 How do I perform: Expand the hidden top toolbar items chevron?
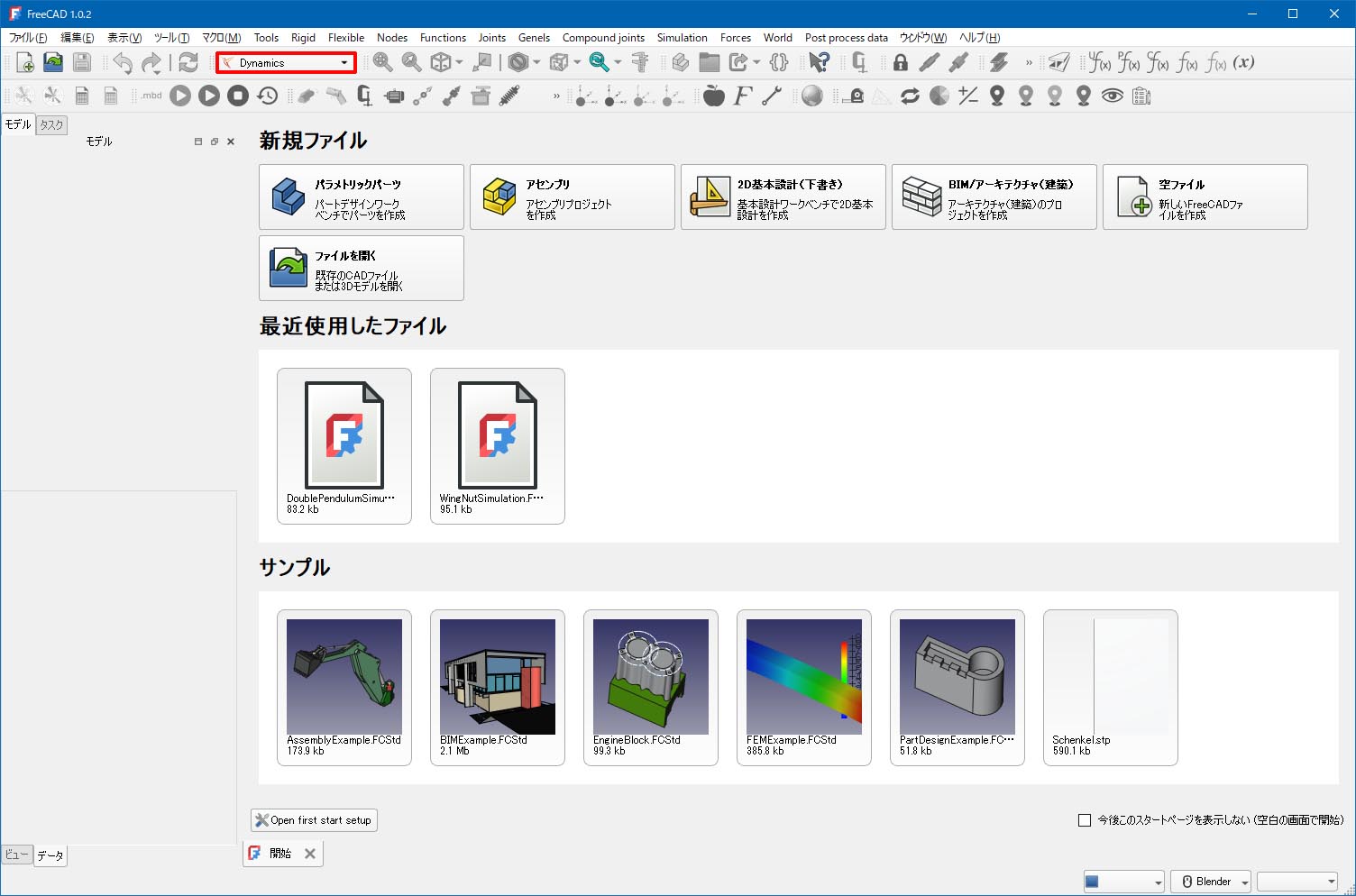pos(1029,62)
